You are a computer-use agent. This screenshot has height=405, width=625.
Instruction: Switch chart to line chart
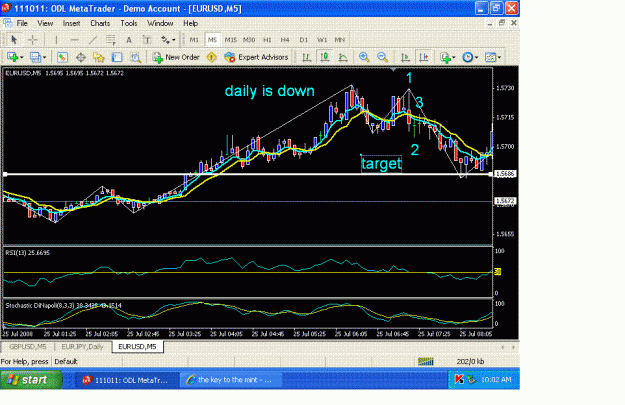click(343, 57)
